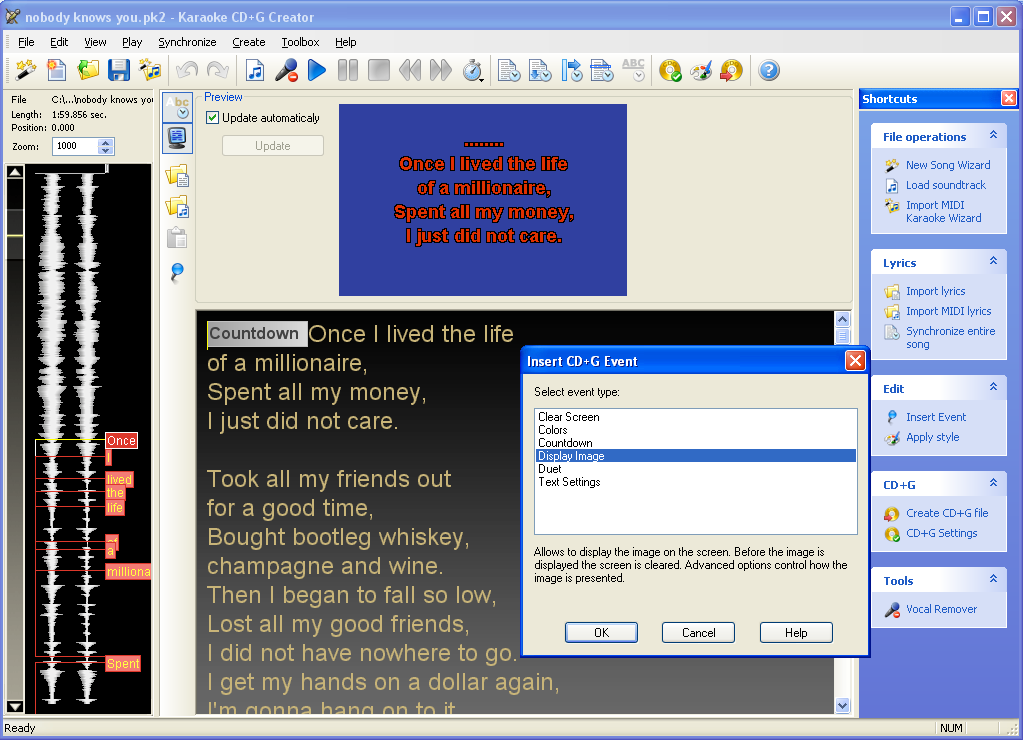Toggle the preview monitor icon in side toolbar
This screenshot has width=1023, height=740.
click(177, 137)
